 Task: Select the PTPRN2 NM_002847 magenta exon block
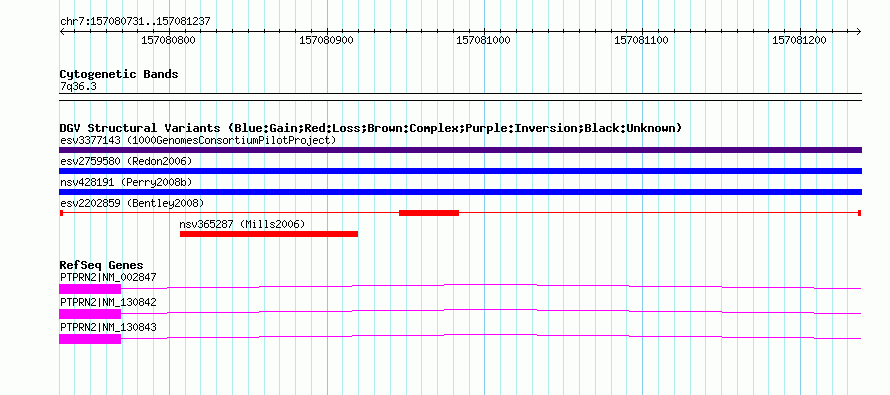click(x=90, y=289)
